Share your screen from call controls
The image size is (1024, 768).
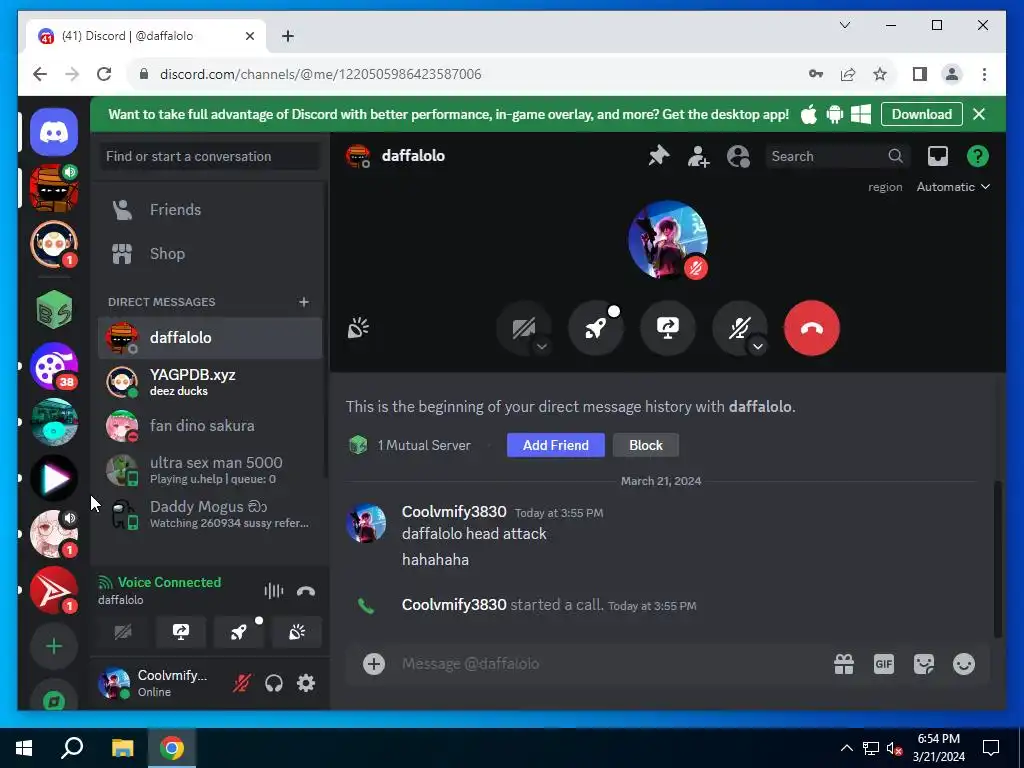(x=667, y=328)
